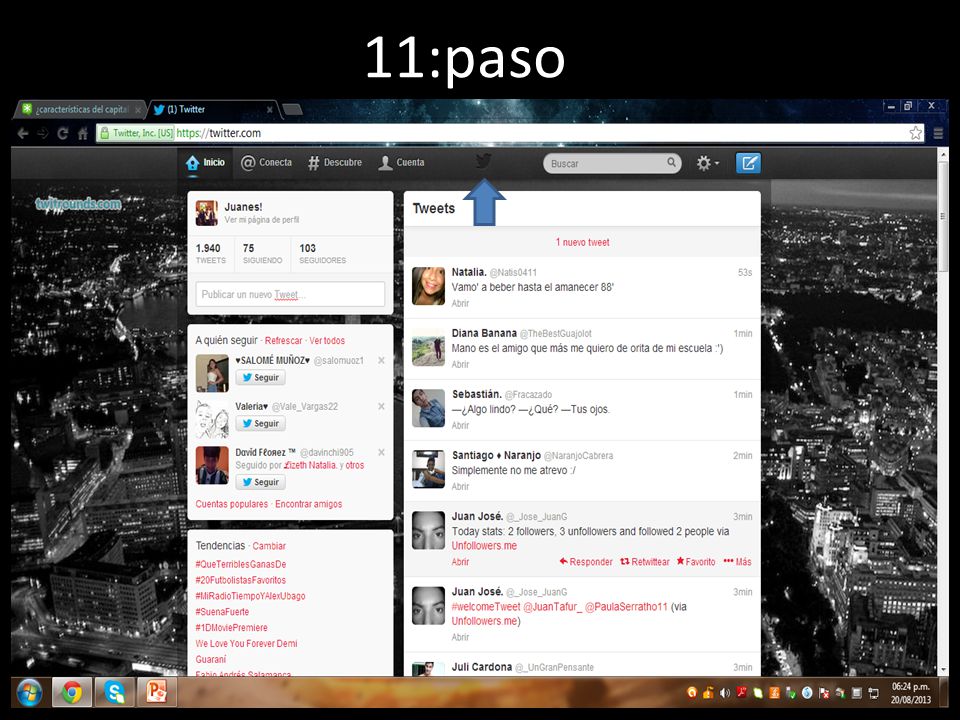Click the Chrome forward arrow
The height and width of the screenshot is (720, 960).
point(42,133)
